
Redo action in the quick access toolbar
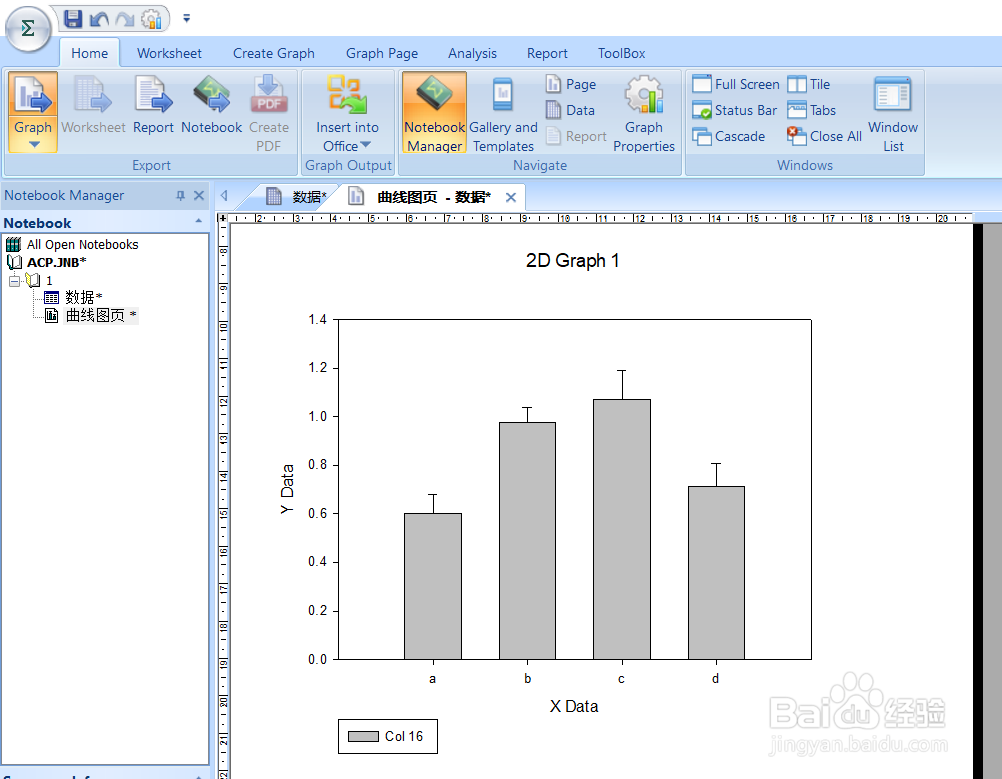pos(125,19)
